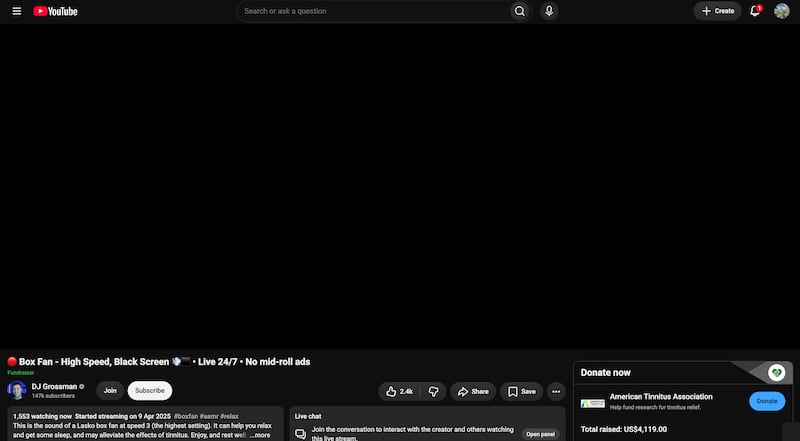The height and width of the screenshot is (441, 800).
Task: Open DJ Grossman channel name link
Action: click(x=54, y=386)
